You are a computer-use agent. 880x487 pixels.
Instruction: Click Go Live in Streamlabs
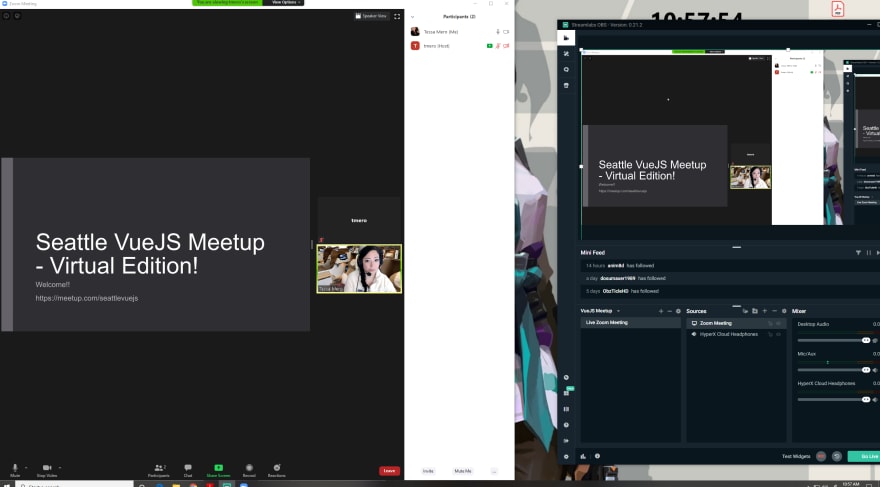tap(865, 457)
